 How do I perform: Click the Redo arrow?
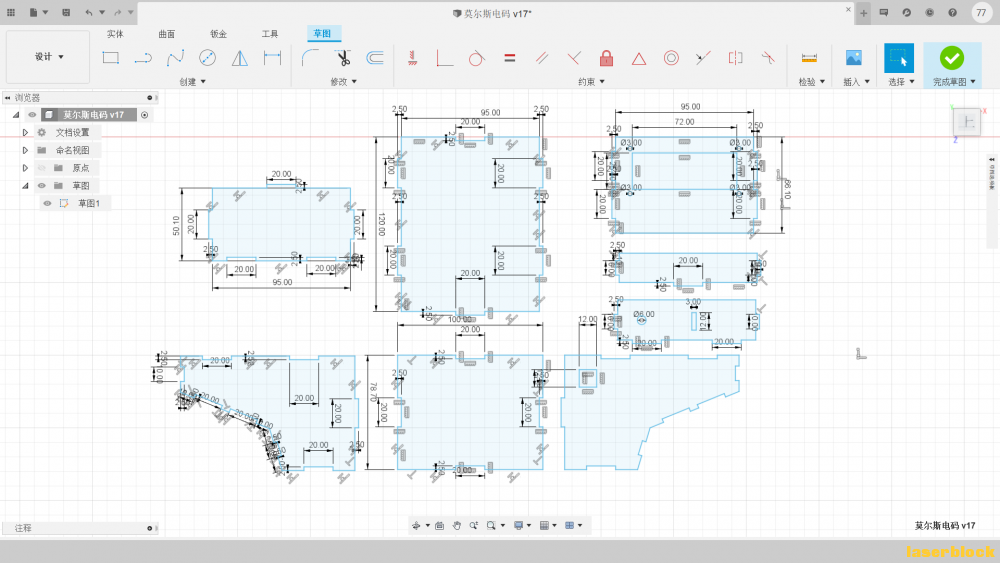117,12
